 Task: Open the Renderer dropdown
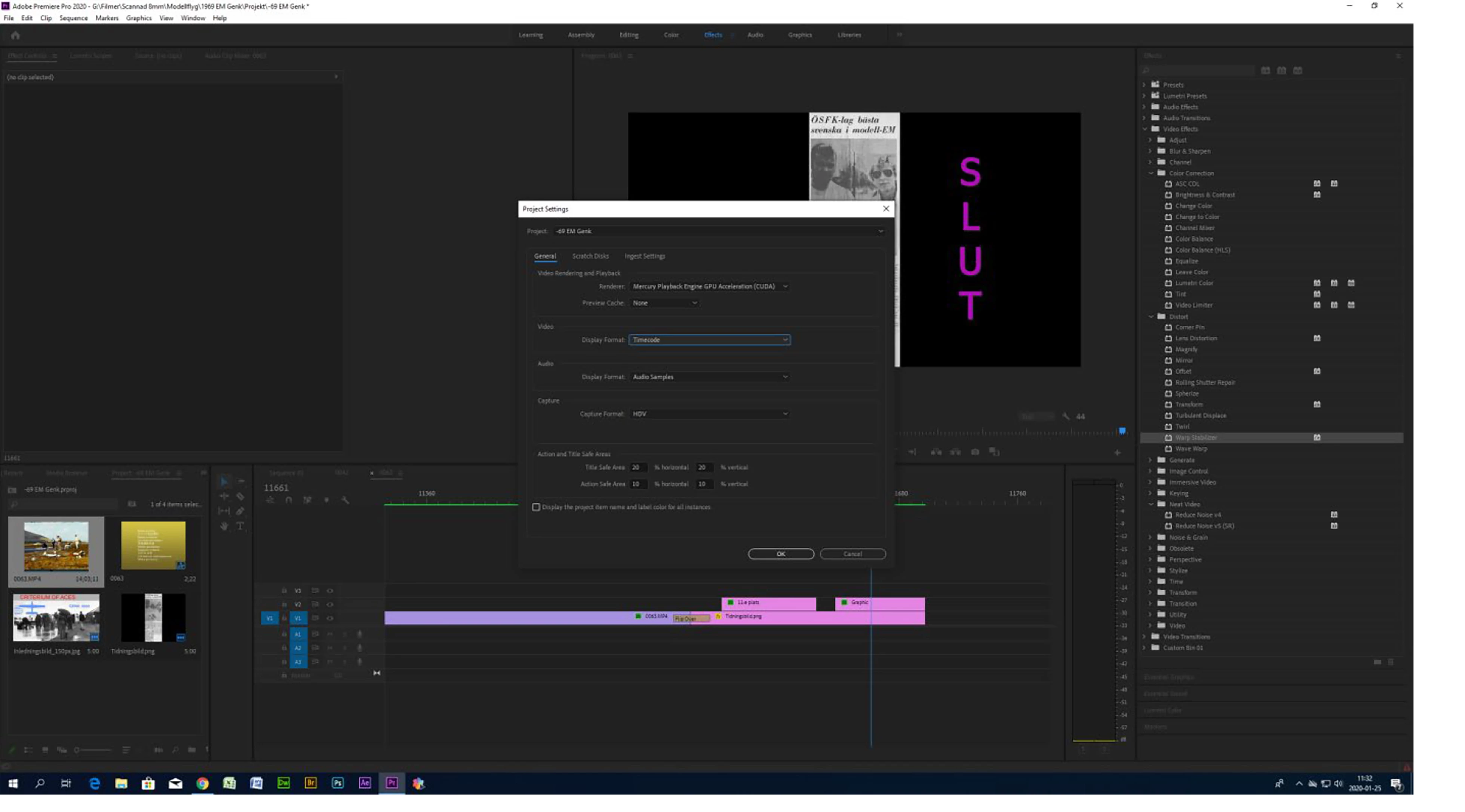pos(710,287)
